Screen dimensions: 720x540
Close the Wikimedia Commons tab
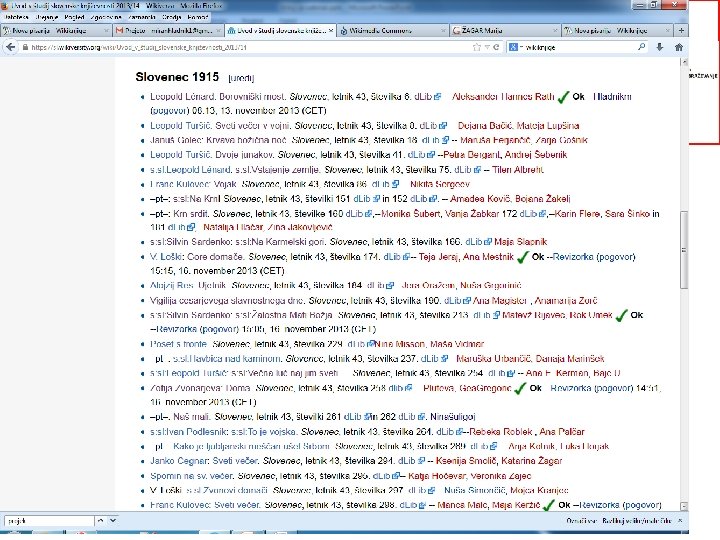[443, 31]
